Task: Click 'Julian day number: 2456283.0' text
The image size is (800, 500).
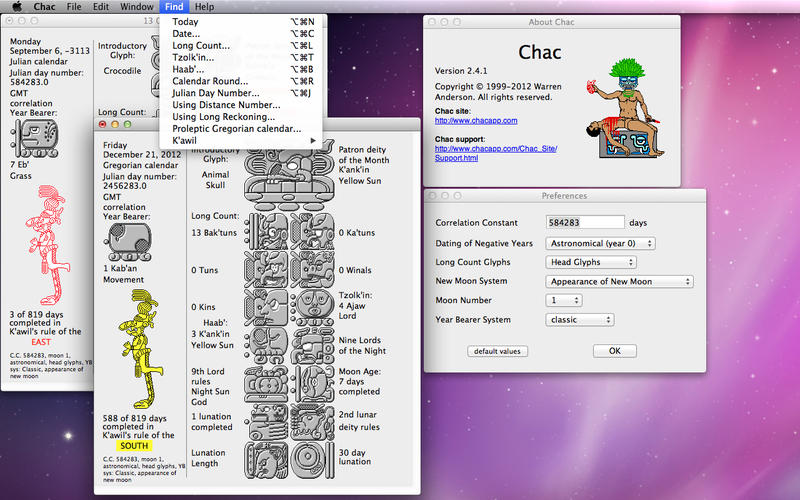Action: 140,181
